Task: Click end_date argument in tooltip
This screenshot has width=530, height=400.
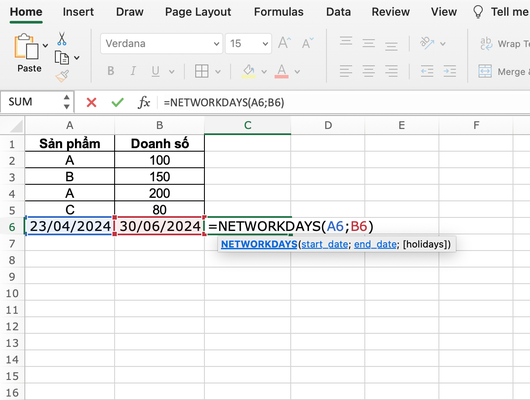Action: click(x=375, y=244)
